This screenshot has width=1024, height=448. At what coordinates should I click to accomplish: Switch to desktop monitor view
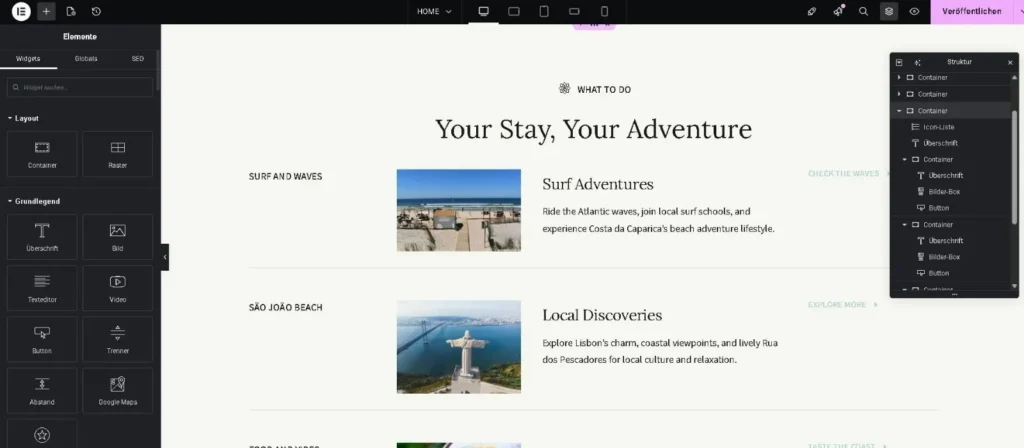(484, 11)
